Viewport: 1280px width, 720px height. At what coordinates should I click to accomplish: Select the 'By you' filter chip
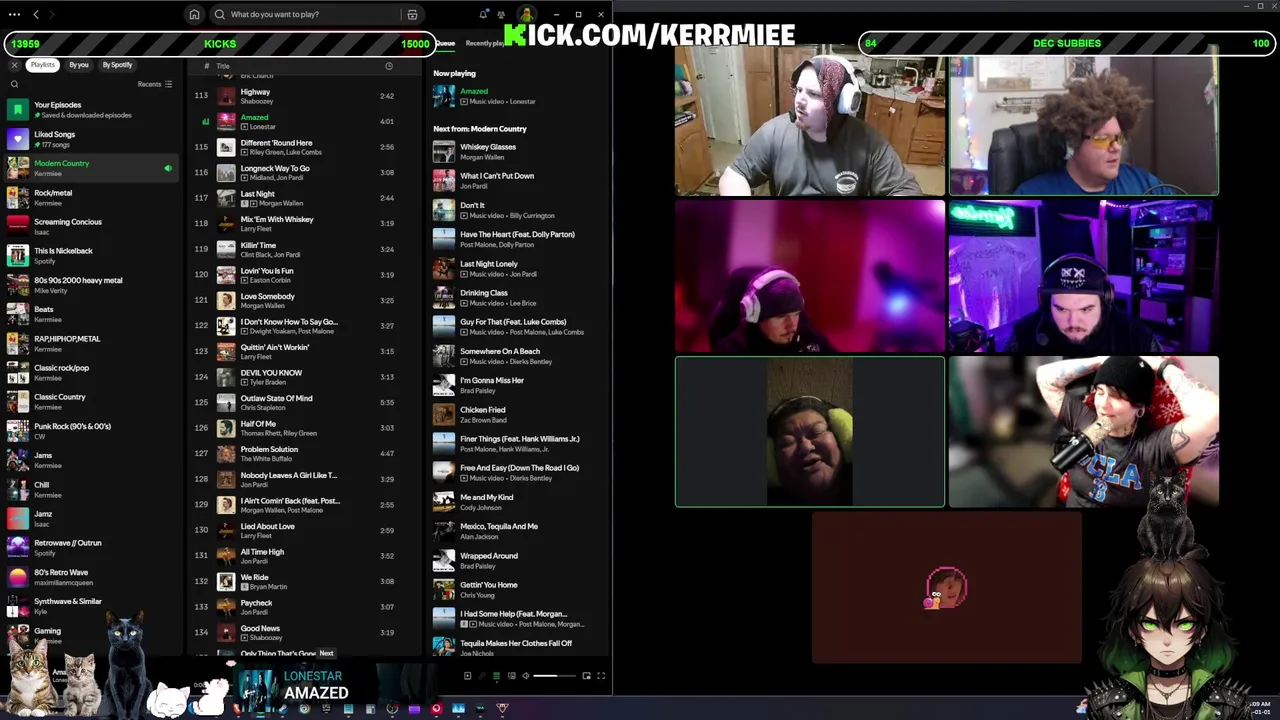click(79, 65)
